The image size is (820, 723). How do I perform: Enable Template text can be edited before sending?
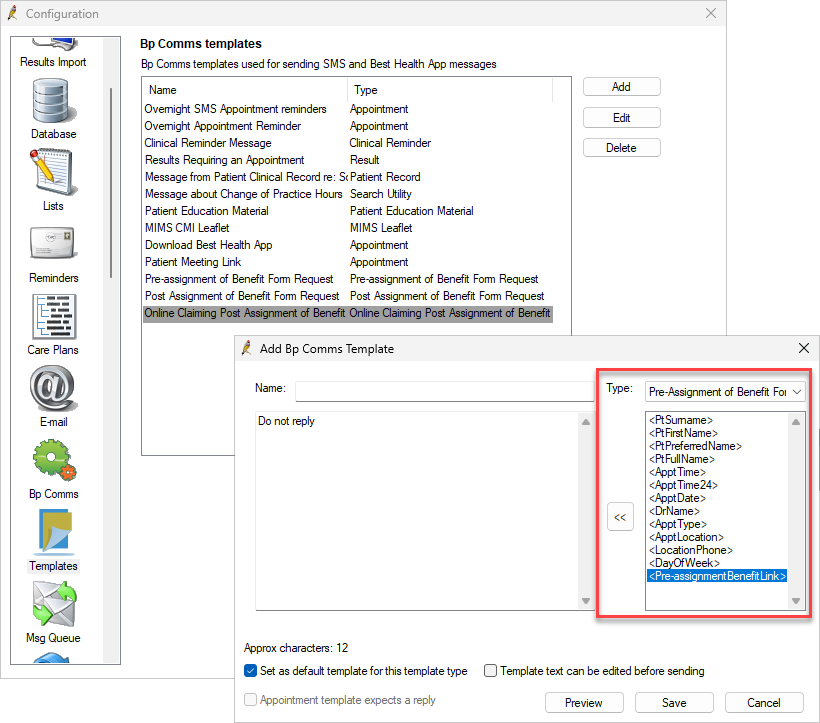[x=490, y=671]
